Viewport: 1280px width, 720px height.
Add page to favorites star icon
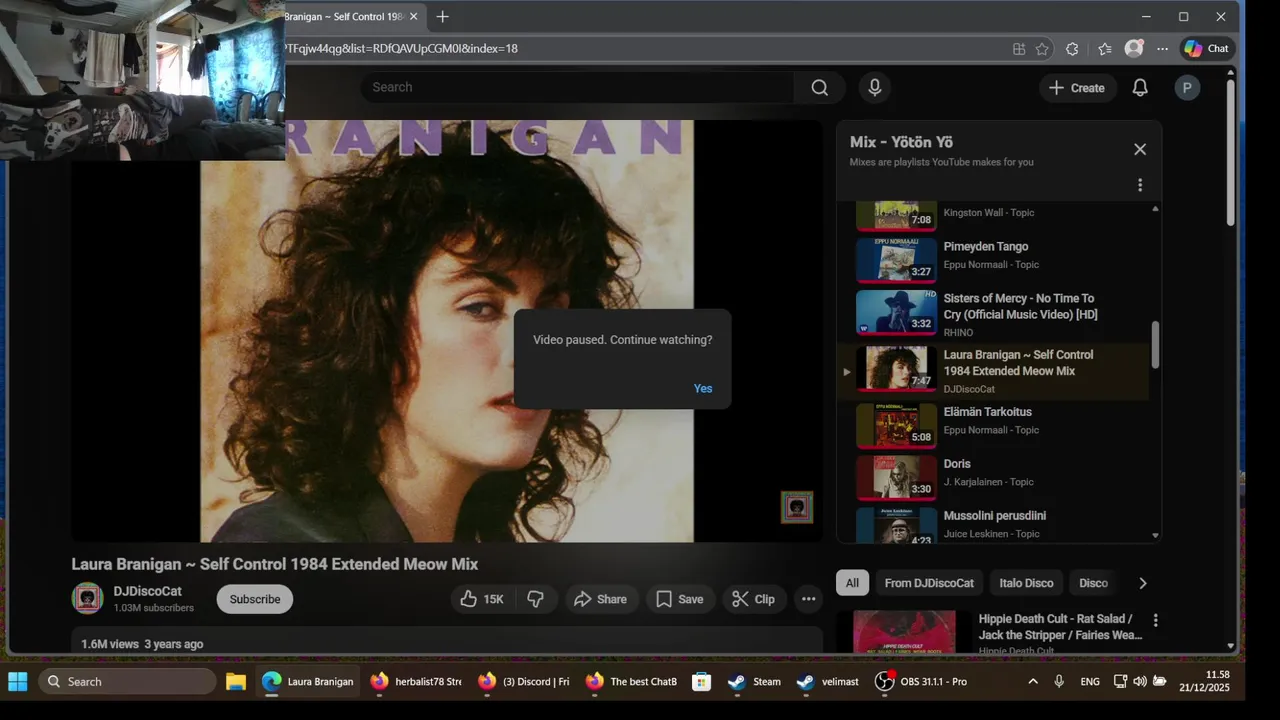click(x=1042, y=48)
